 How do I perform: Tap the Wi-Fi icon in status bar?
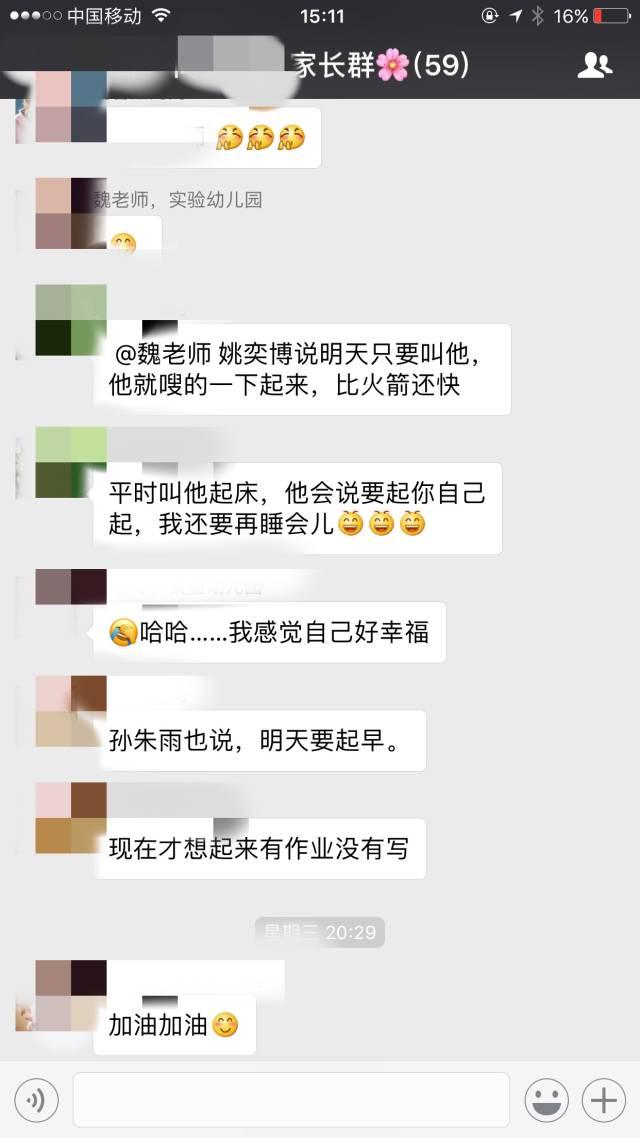(x=161, y=15)
